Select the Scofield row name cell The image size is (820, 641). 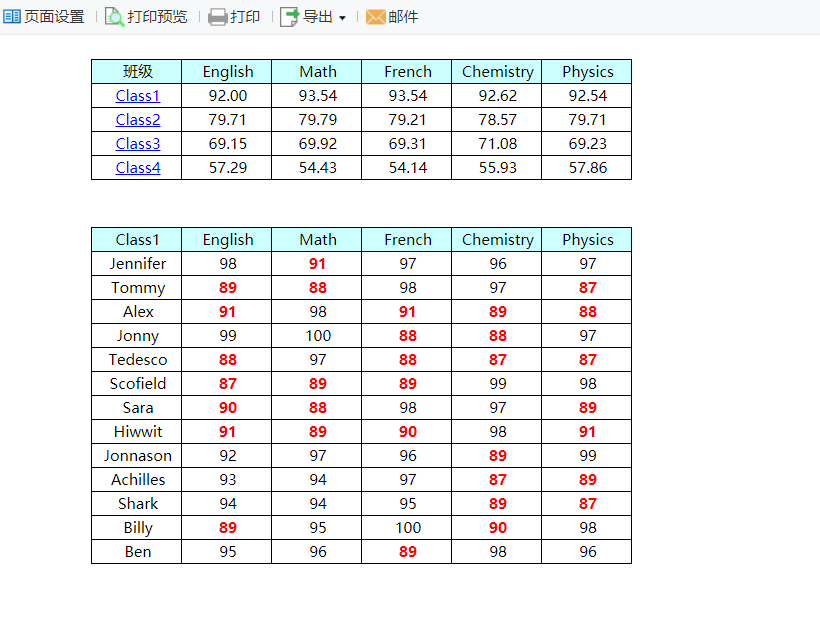pos(136,384)
